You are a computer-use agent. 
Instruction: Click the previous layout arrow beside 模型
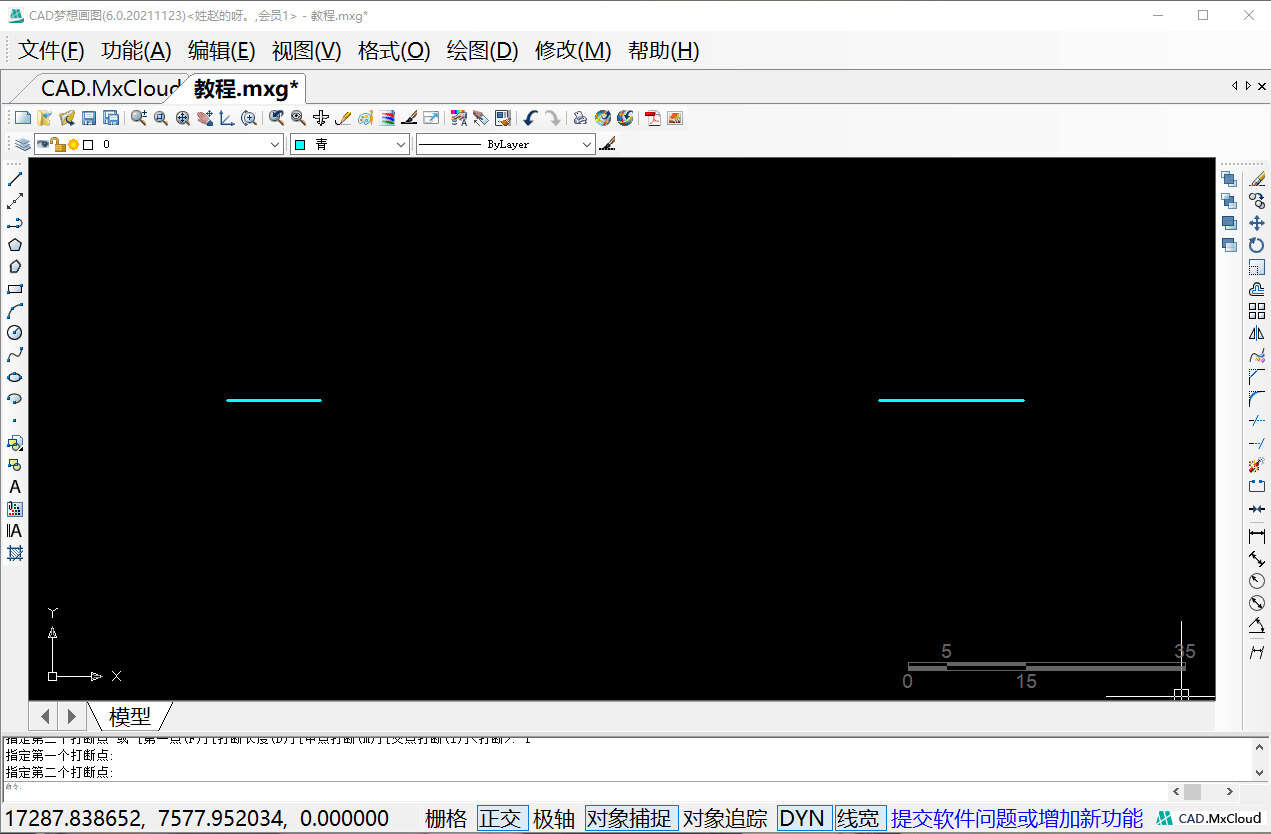[x=44, y=716]
